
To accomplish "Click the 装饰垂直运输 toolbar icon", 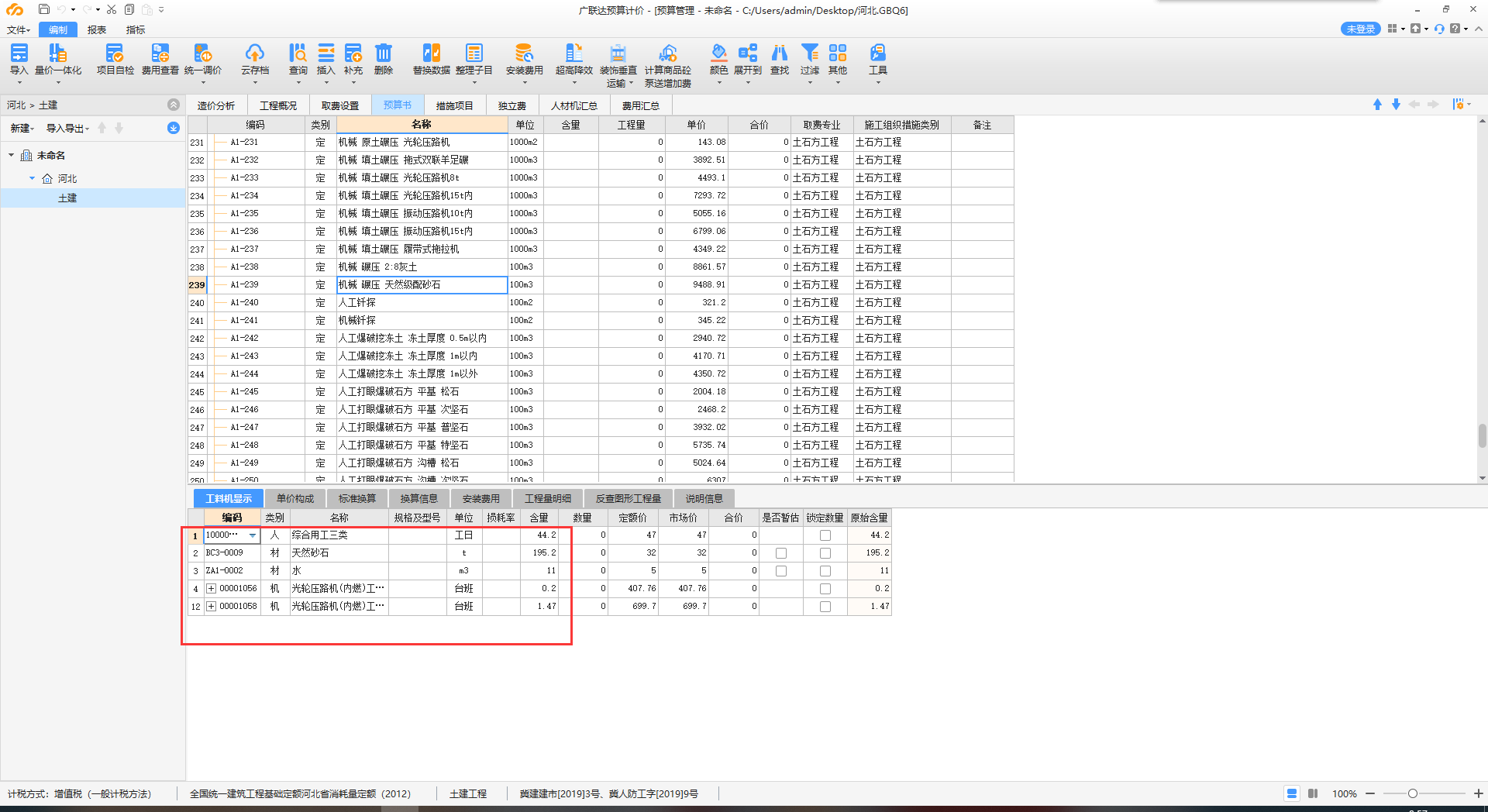I will click(x=618, y=65).
